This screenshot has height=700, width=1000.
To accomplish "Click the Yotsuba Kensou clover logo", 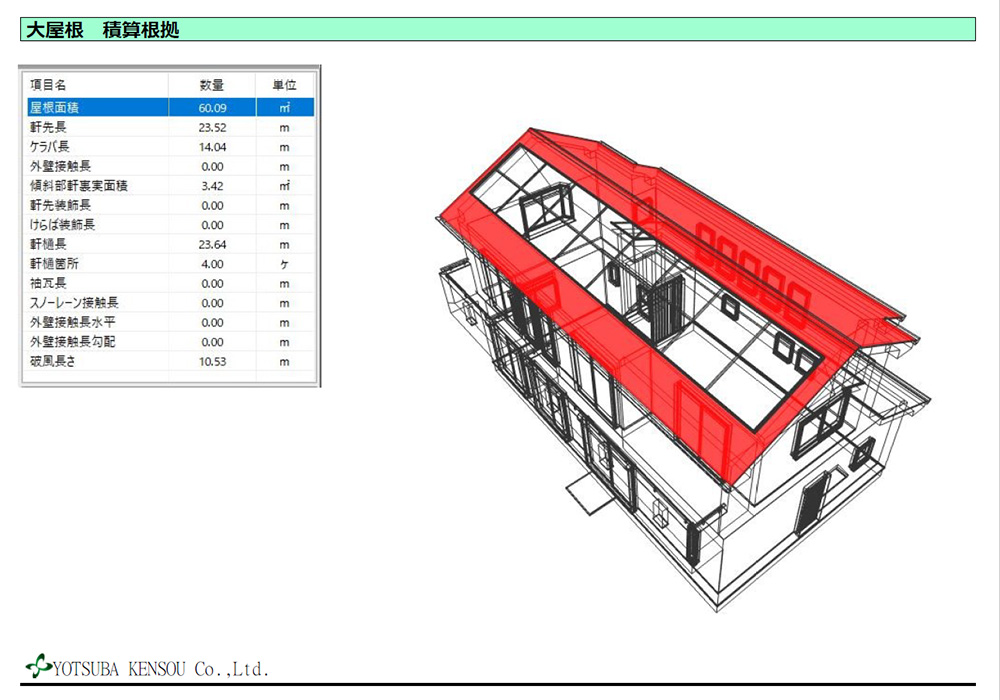I will [38, 664].
